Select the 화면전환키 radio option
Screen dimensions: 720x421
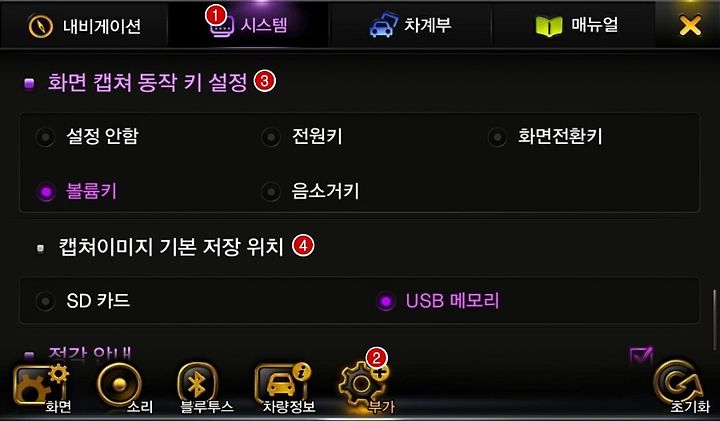click(497, 137)
